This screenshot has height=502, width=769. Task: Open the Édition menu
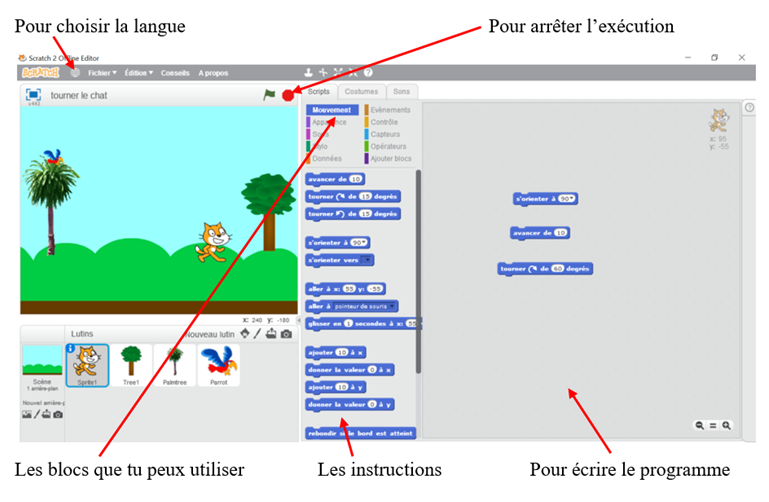(x=140, y=73)
